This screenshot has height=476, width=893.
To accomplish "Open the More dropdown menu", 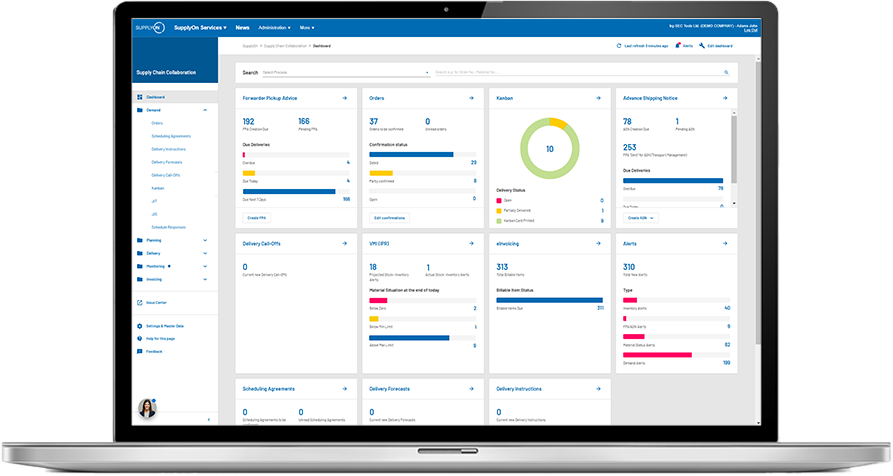I will point(307,27).
